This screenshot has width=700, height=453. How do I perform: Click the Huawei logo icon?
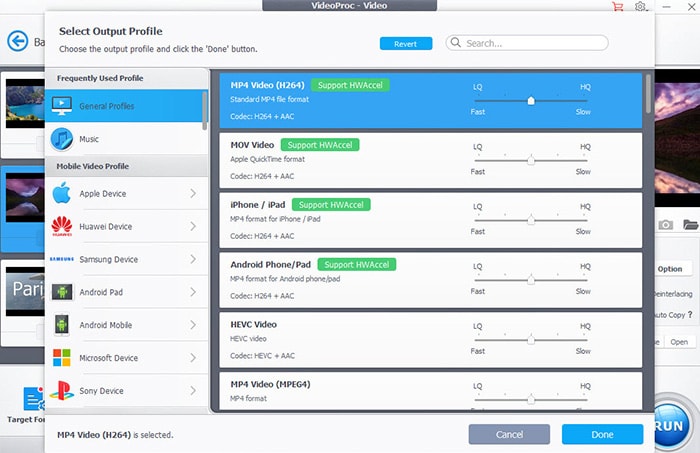(62, 226)
